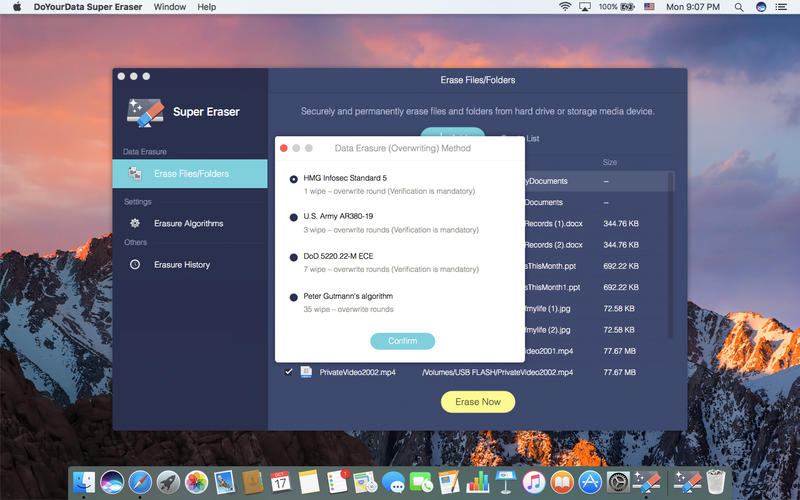Select Peter Gutmann's algorithm radio button

click(x=293, y=297)
